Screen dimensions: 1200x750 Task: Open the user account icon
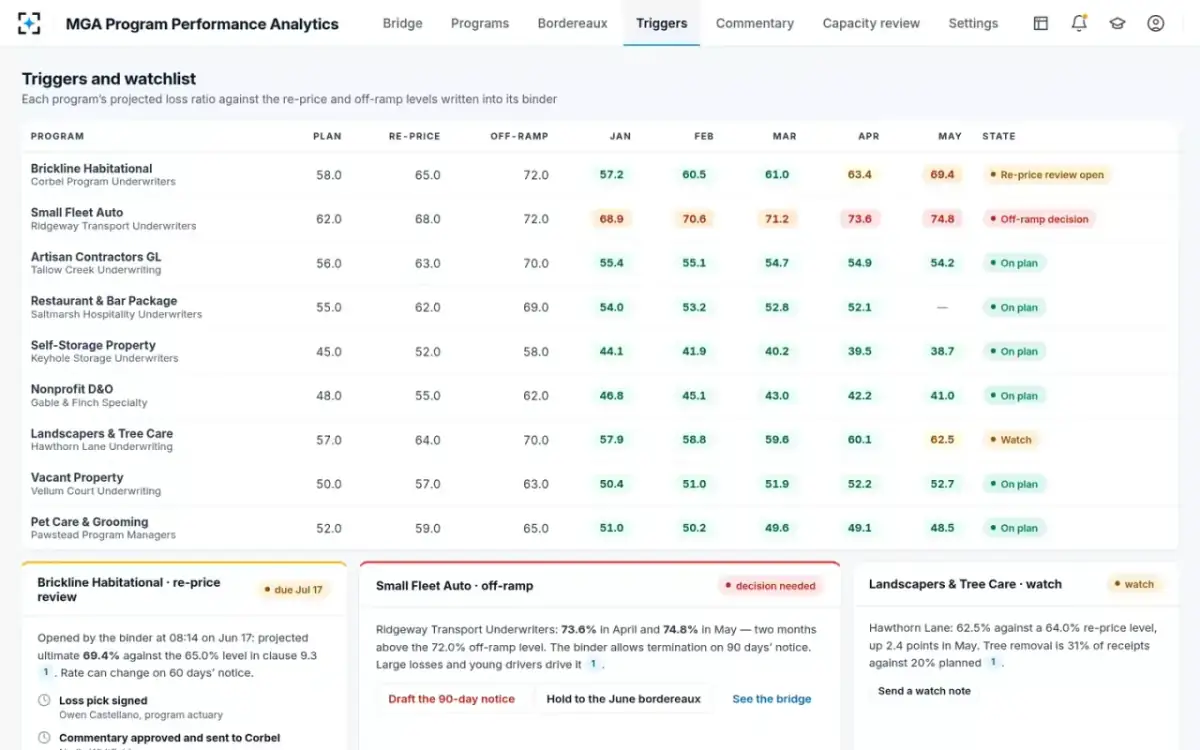tap(1156, 23)
